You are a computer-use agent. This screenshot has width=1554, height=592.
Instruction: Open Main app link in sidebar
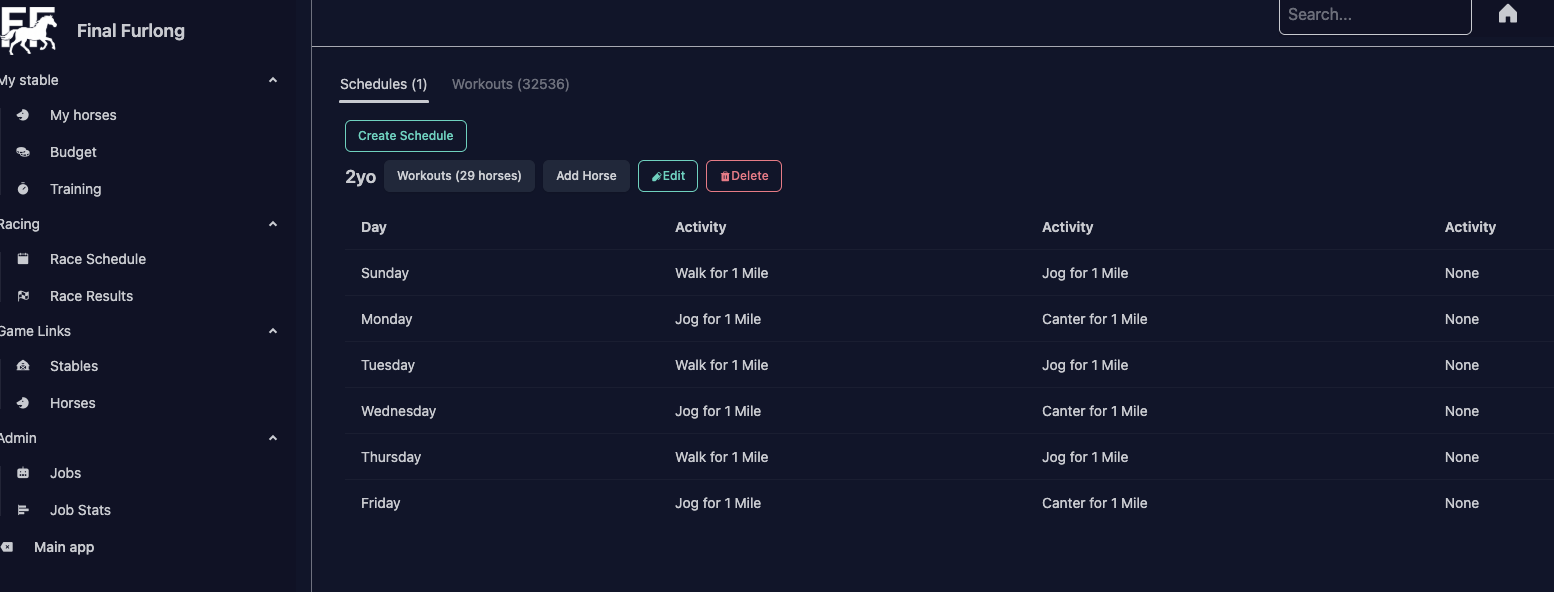(64, 547)
